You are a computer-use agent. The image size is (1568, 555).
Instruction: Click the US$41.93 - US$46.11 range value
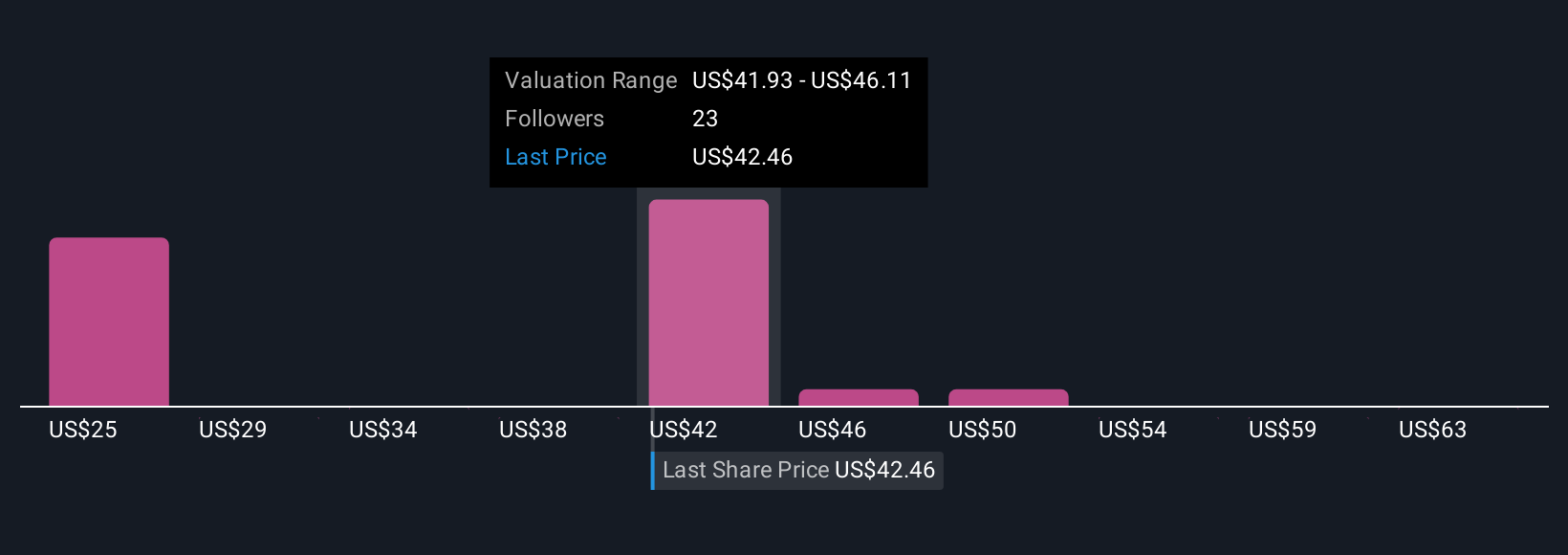tap(802, 80)
